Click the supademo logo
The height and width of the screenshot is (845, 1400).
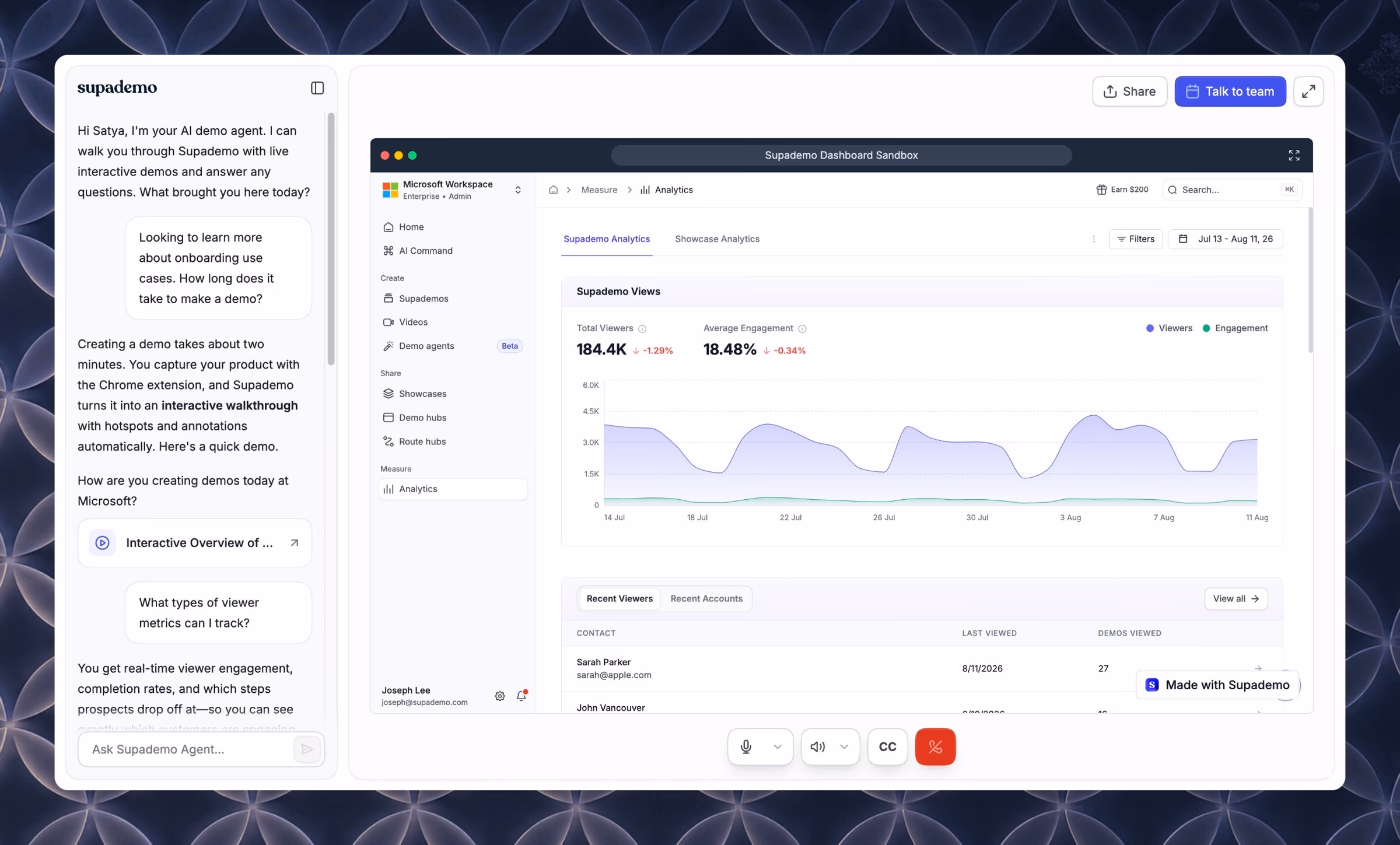click(x=117, y=87)
